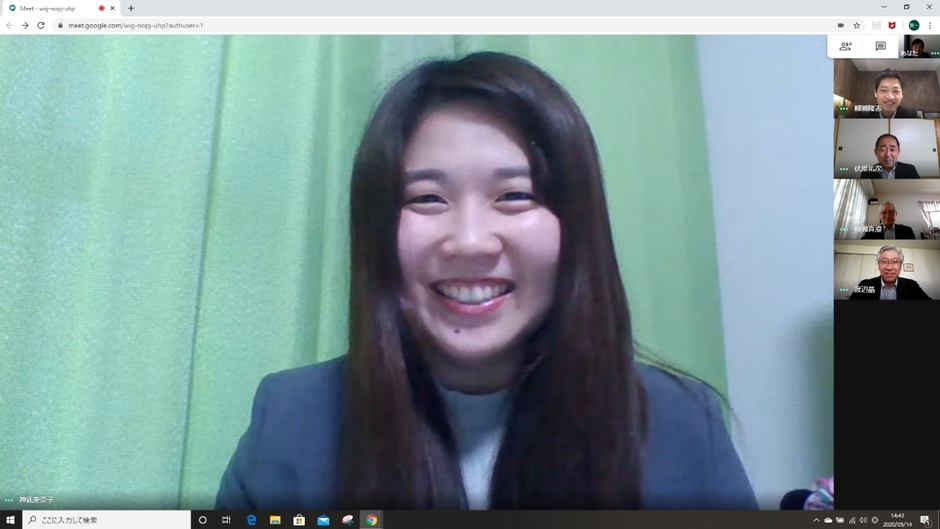Open the Meet chat panel
The width and height of the screenshot is (940, 529).
[880, 46]
